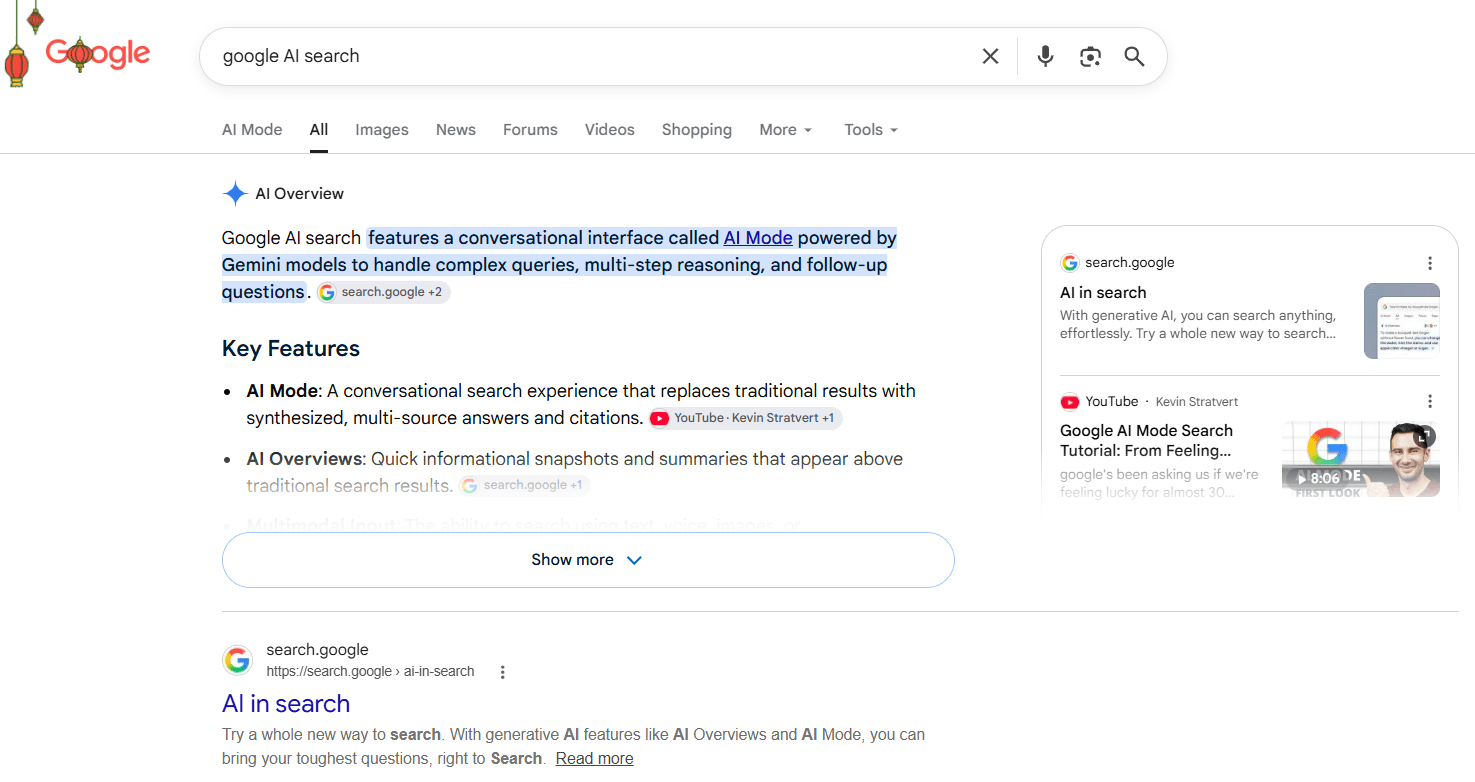The height and width of the screenshot is (782, 1475).
Task: Start voice search with the microphone icon
Action: click(1045, 56)
